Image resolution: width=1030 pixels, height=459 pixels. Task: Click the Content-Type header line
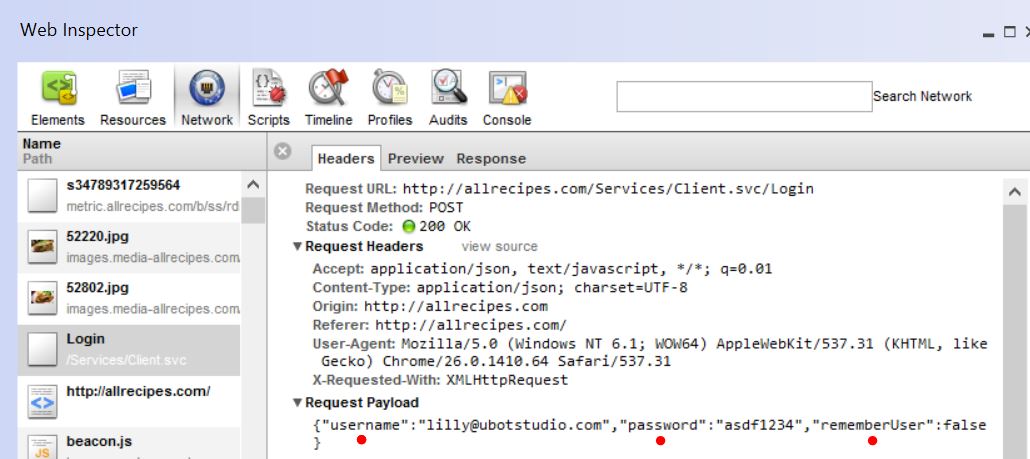[x=500, y=288]
